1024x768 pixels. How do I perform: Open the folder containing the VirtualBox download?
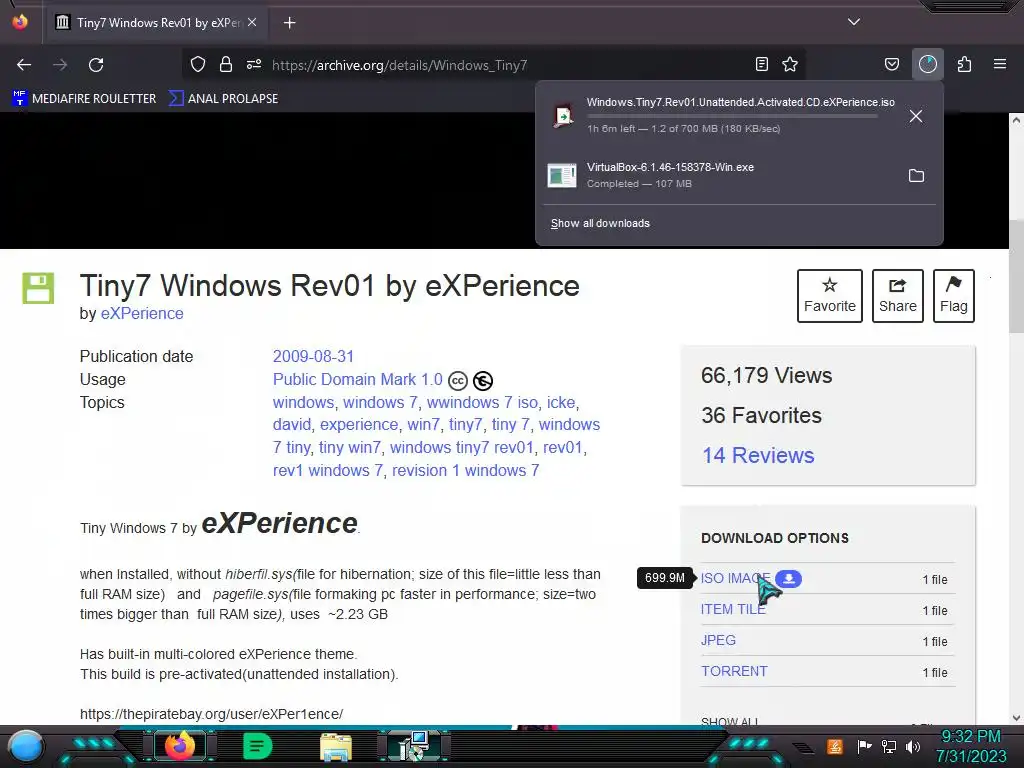tap(916, 176)
